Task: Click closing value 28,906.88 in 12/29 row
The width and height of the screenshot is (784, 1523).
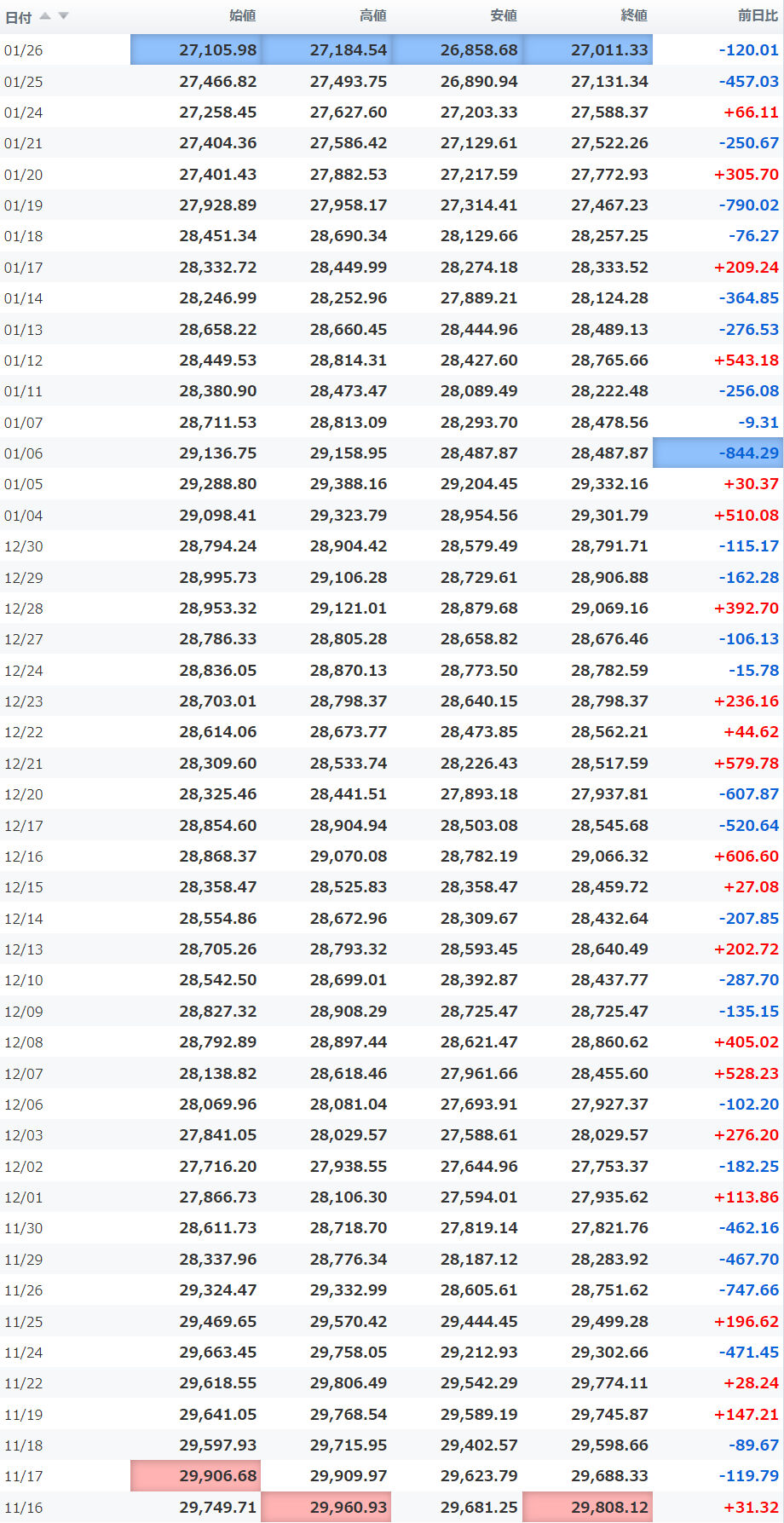Action: click(609, 578)
